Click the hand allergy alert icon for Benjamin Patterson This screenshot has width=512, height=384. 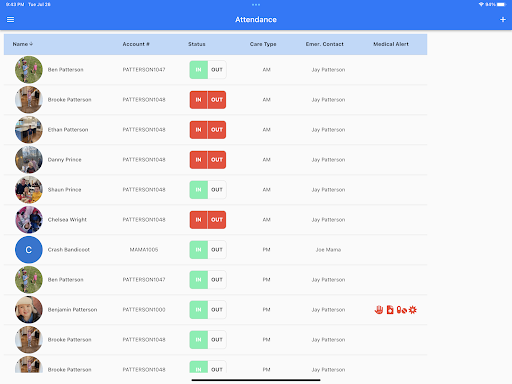click(379, 310)
